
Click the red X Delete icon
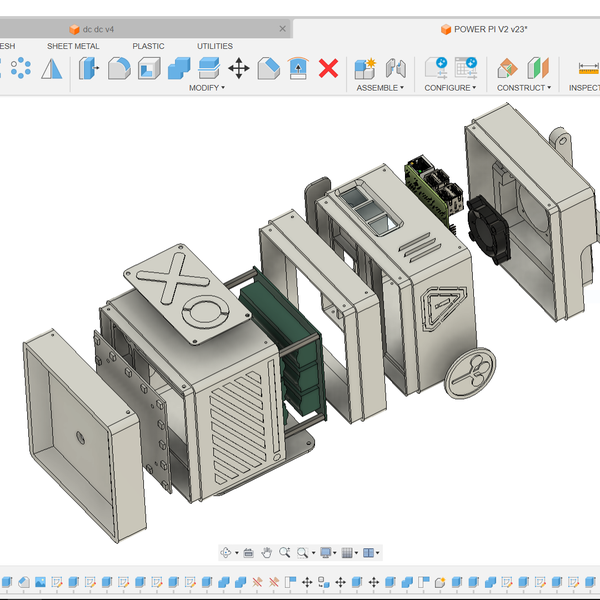pos(328,68)
